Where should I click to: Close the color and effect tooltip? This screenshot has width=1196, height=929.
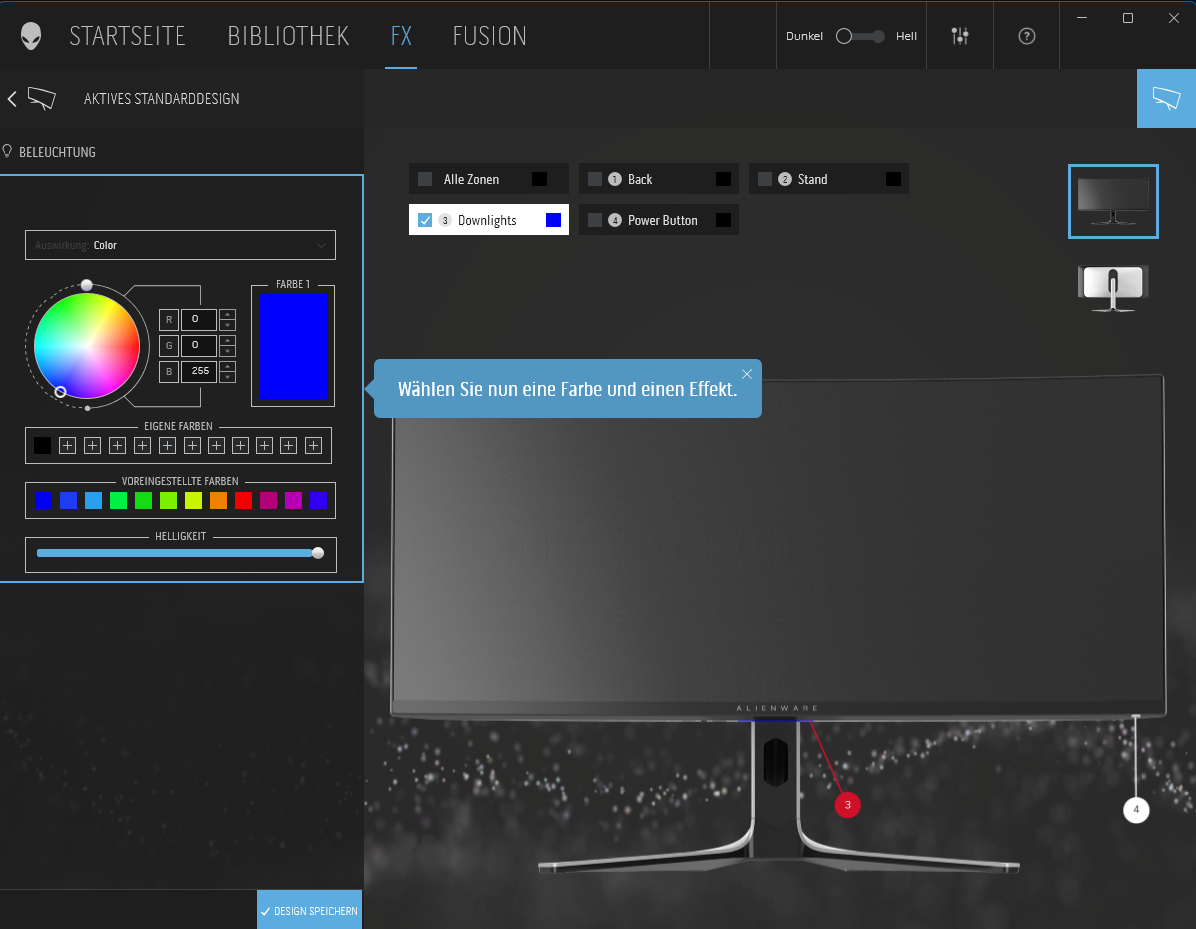coord(747,374)
